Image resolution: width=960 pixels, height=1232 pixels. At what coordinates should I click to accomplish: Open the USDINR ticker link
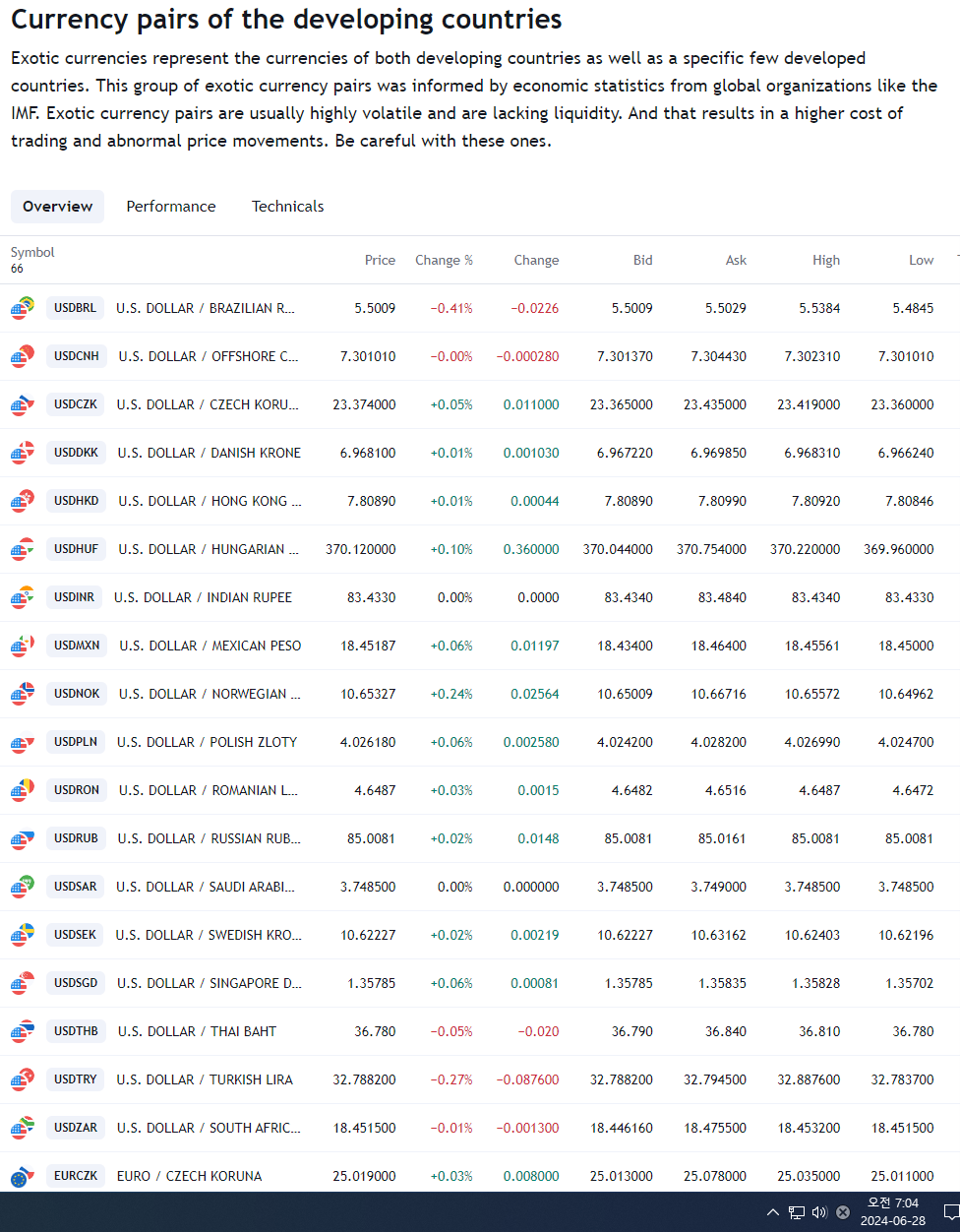tap(74, 597)
